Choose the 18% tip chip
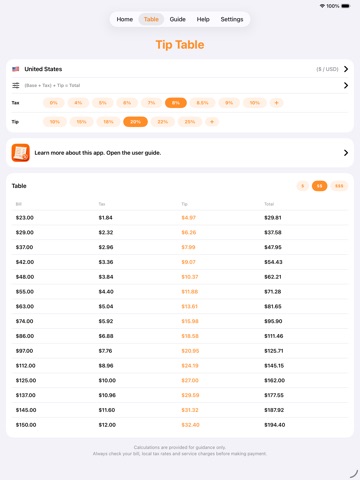 (108, 122)
